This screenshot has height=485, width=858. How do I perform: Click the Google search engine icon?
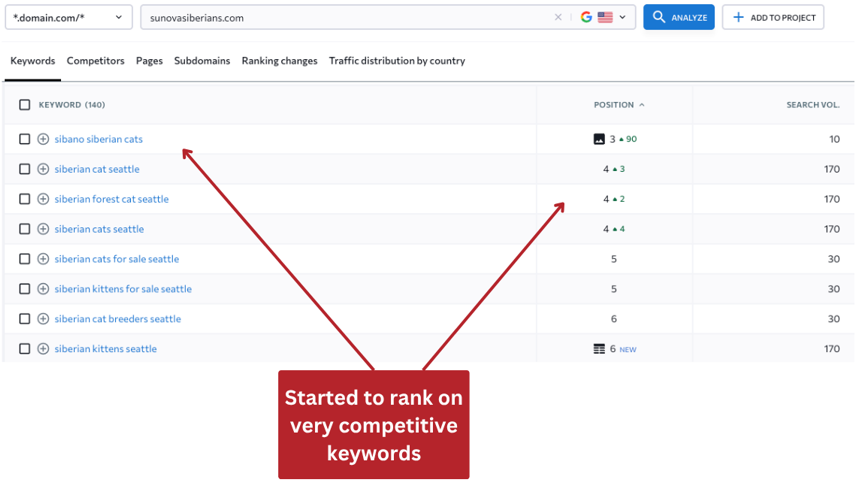(586, 18)
